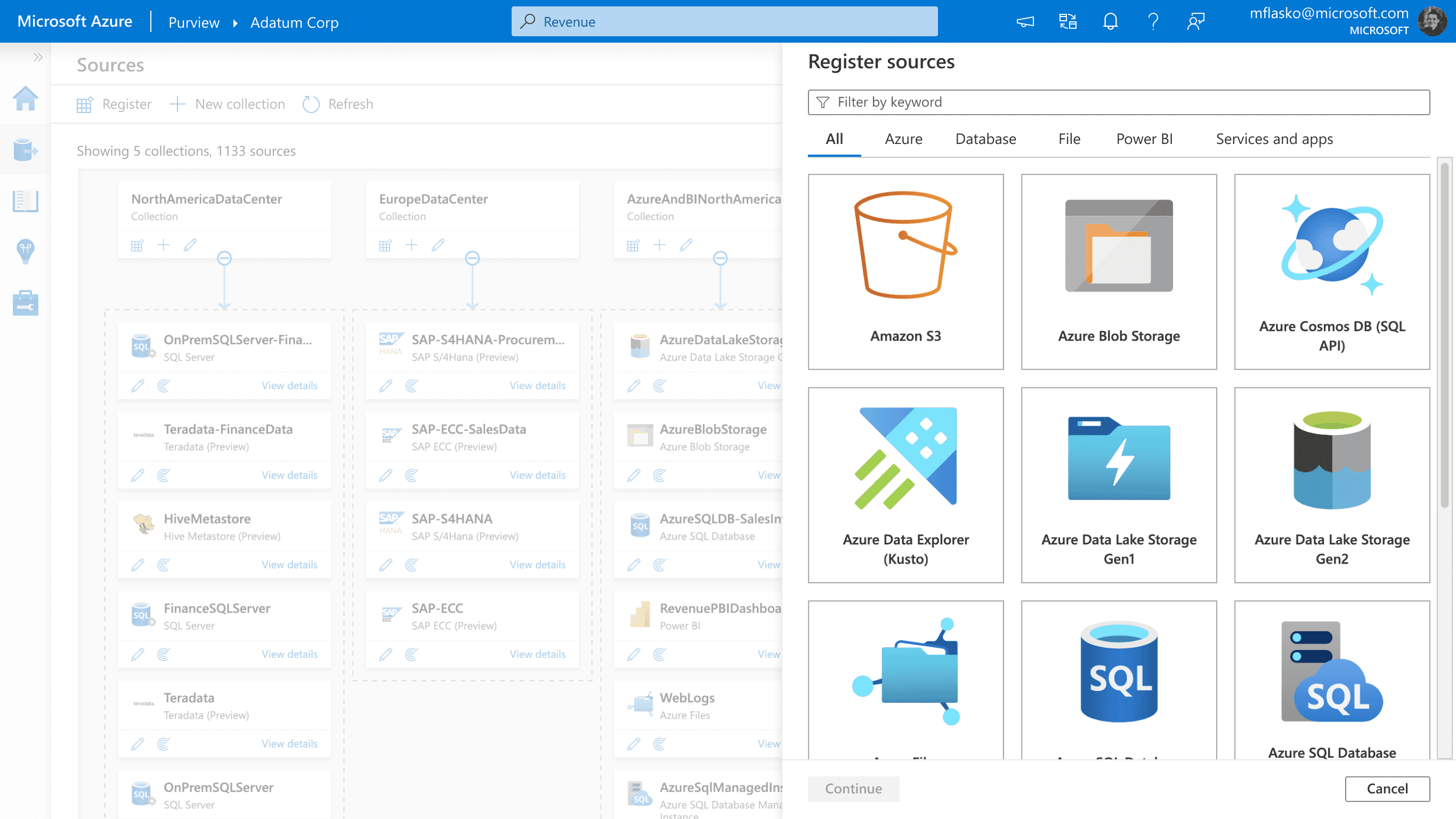Viewport: 1456px width, 819px height.
Task: Select the Azure Data Explorer (Kusto) tile
Action: pos(905,485)
